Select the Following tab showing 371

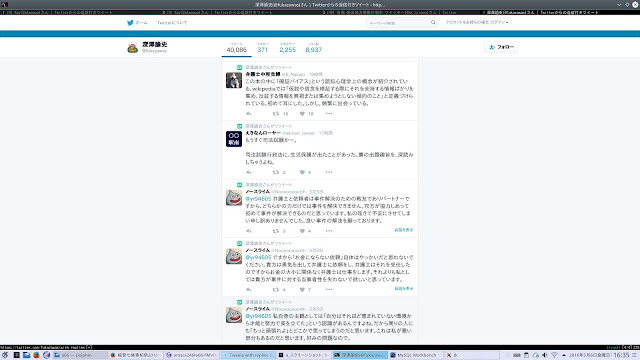tap(262, 48)
